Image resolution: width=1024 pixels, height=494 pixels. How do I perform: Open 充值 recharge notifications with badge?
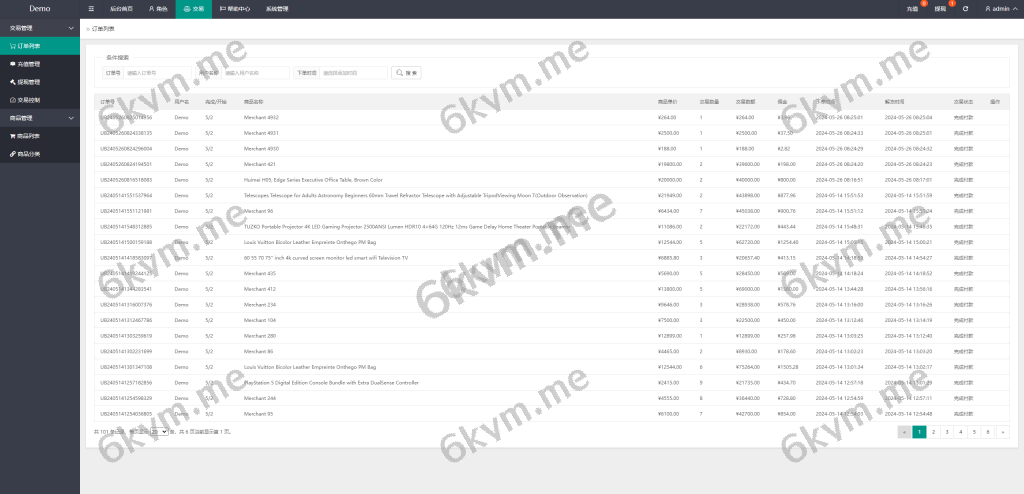click(912, 8)
